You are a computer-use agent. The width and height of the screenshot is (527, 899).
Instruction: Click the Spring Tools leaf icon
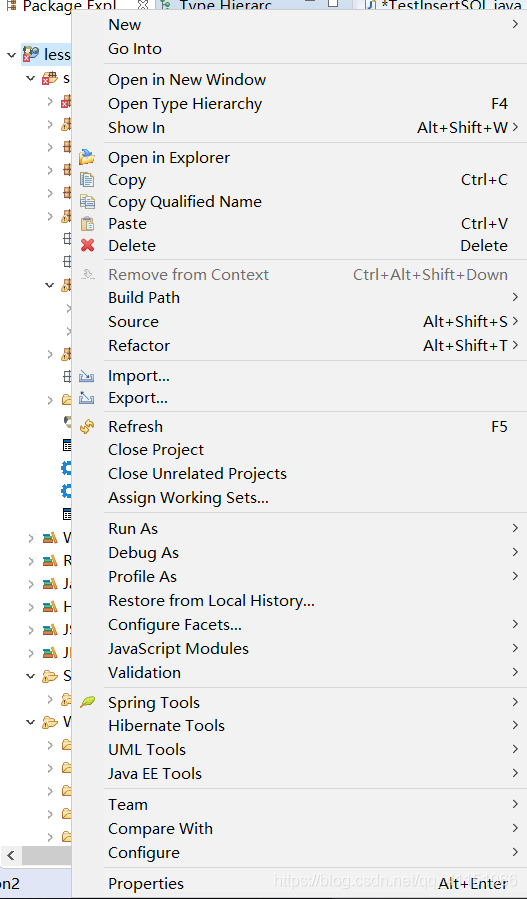pos(87,702)
